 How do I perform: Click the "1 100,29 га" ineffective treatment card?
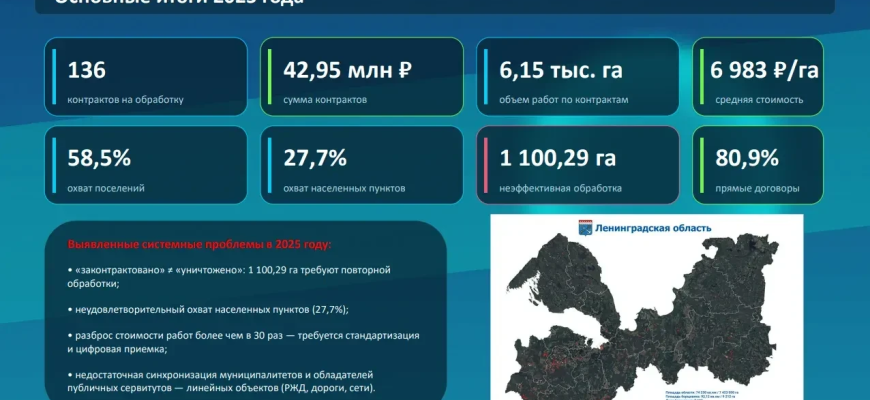pos(577,164)
